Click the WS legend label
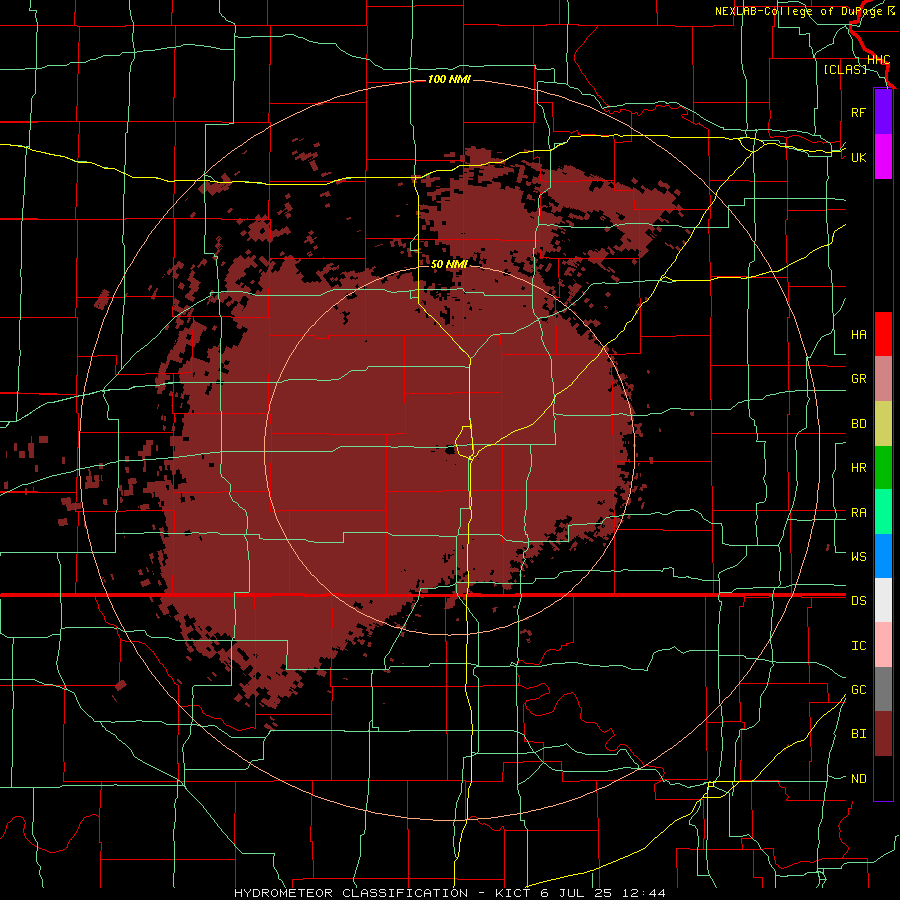The image size is (900, 900). (858, 556)
